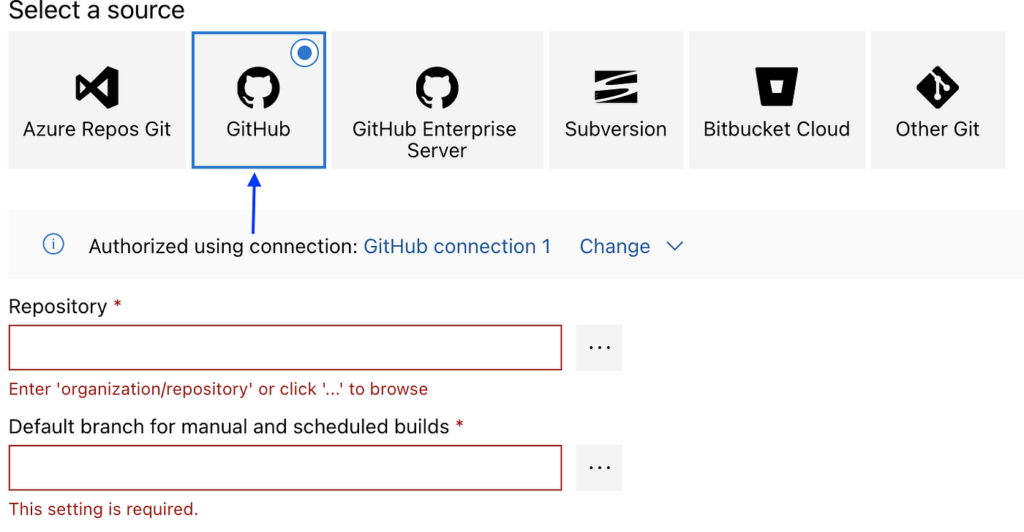Viewport: 1024px width, 532px height.
Task: Choose GitHub Enterprise Server label
Action: [x=436, y=140]
